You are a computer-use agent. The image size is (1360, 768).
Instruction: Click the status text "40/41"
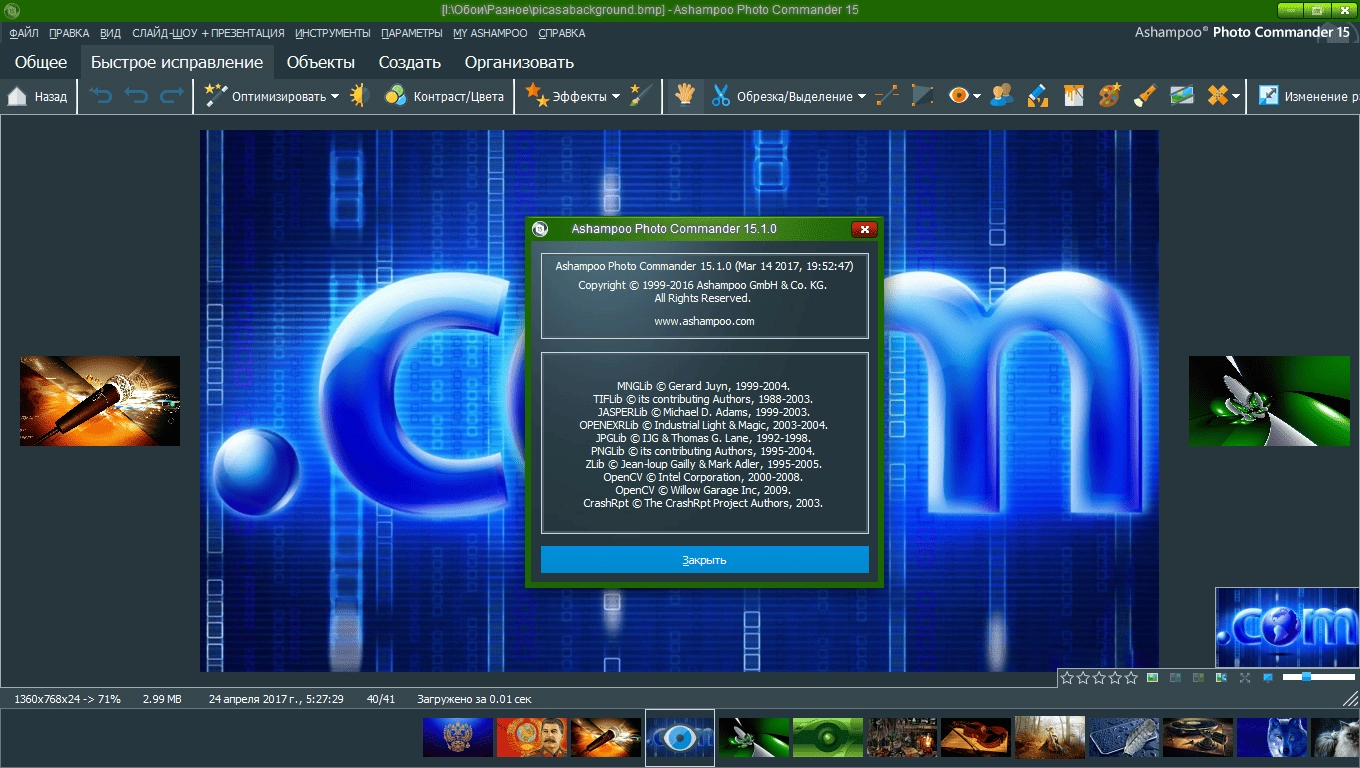[x=381, y=699]
